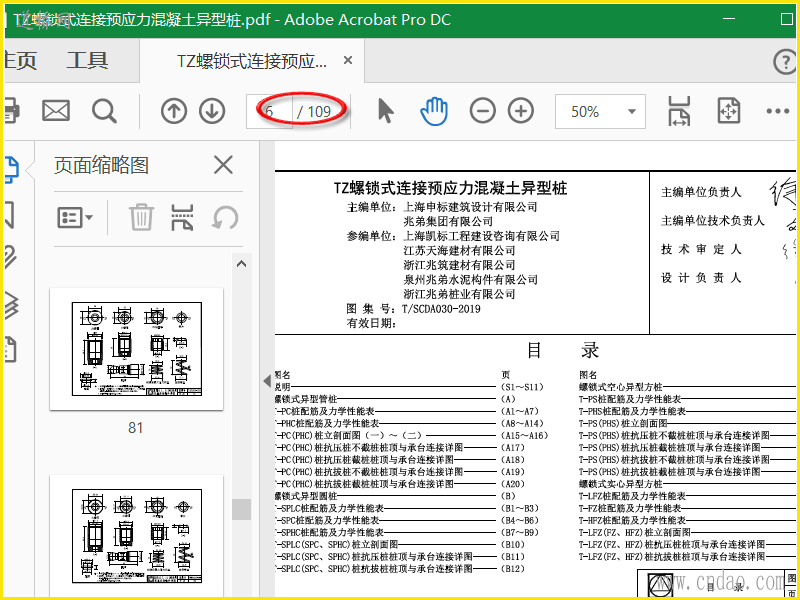Open attachments paperclip sidebar icon
800x600 pixels.
[x=11, y=257]
